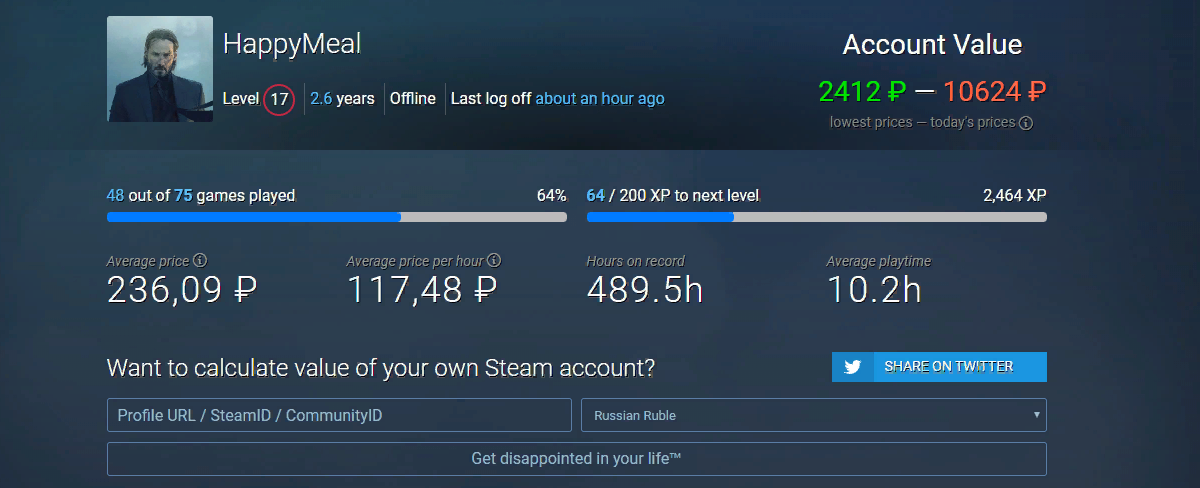Click the XP to next level progress bar
Image resolution: width=1200 pixels, height=488 pixels.
(x=817, y=216)
